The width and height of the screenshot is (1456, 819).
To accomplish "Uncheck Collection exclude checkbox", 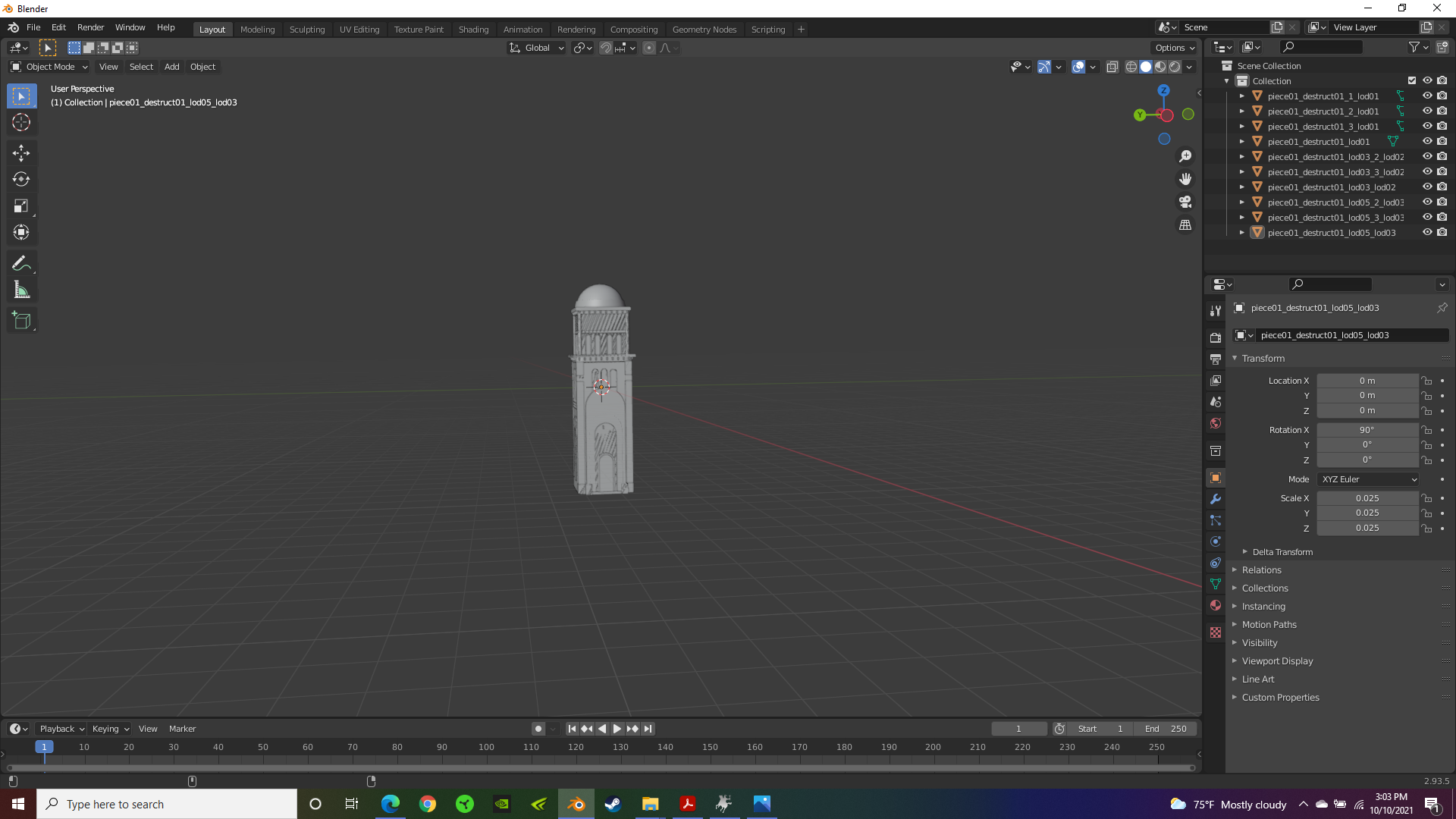I will tap(1412, 81).
